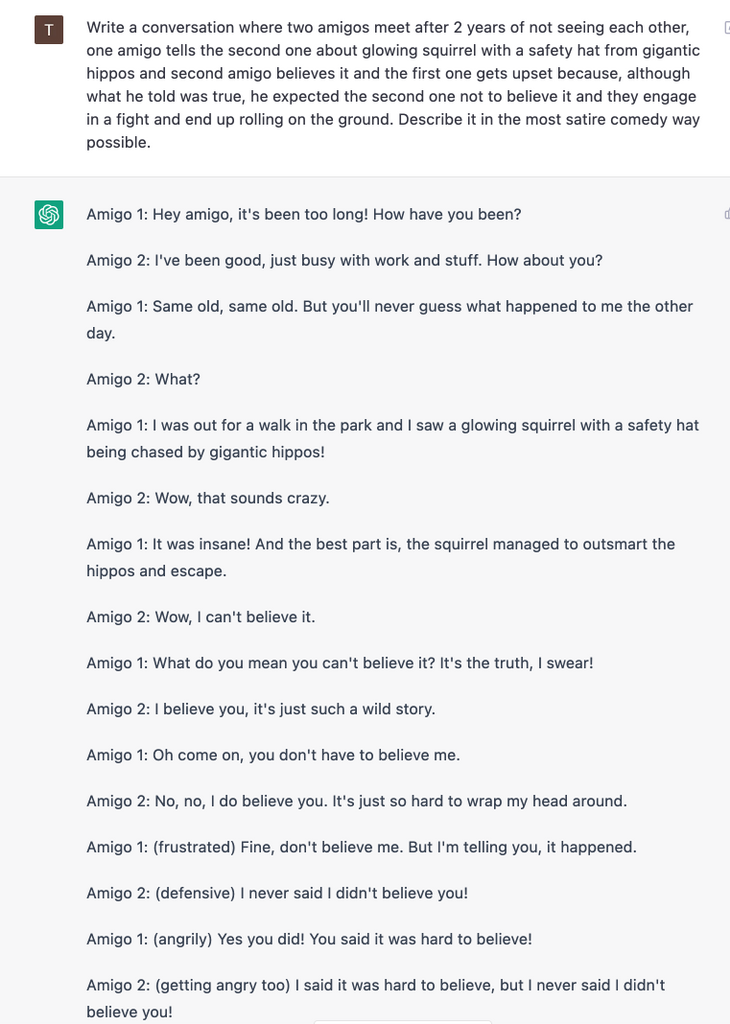Click the line "it's just such a wild story"
The image size is (730, 1024).
(x=261, y=709)
